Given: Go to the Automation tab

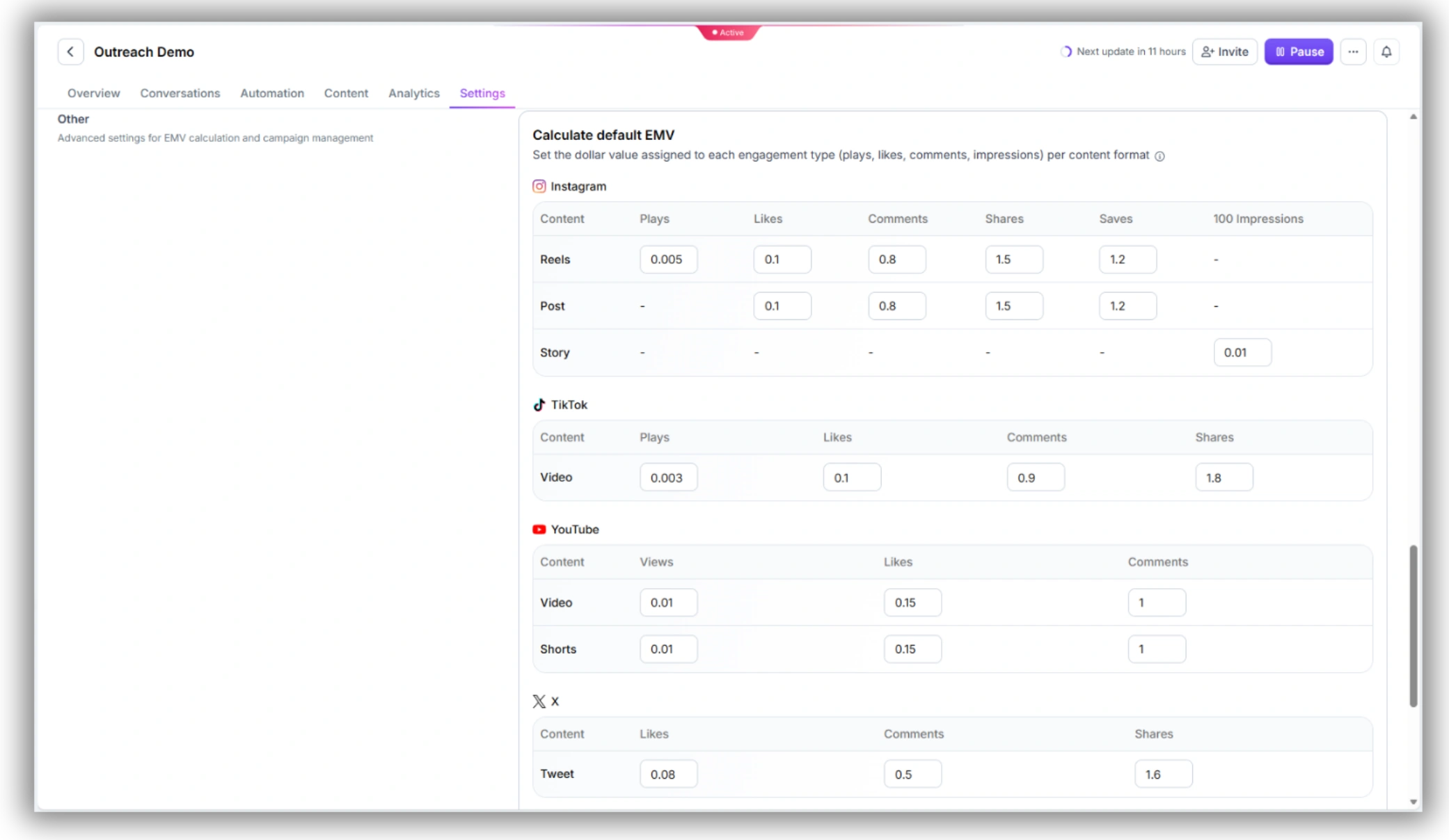Looking at the screenshot, I should tap(272, 93).
